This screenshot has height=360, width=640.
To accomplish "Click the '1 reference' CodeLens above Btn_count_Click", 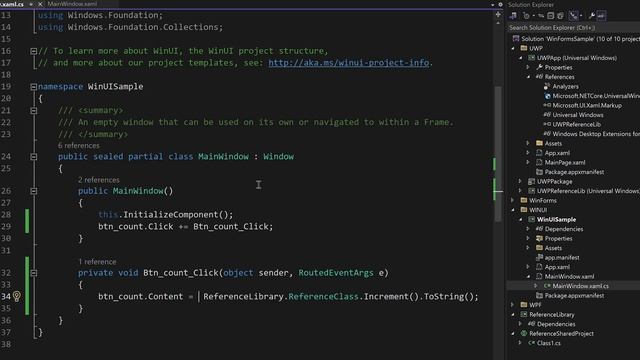I will (97, 262).
